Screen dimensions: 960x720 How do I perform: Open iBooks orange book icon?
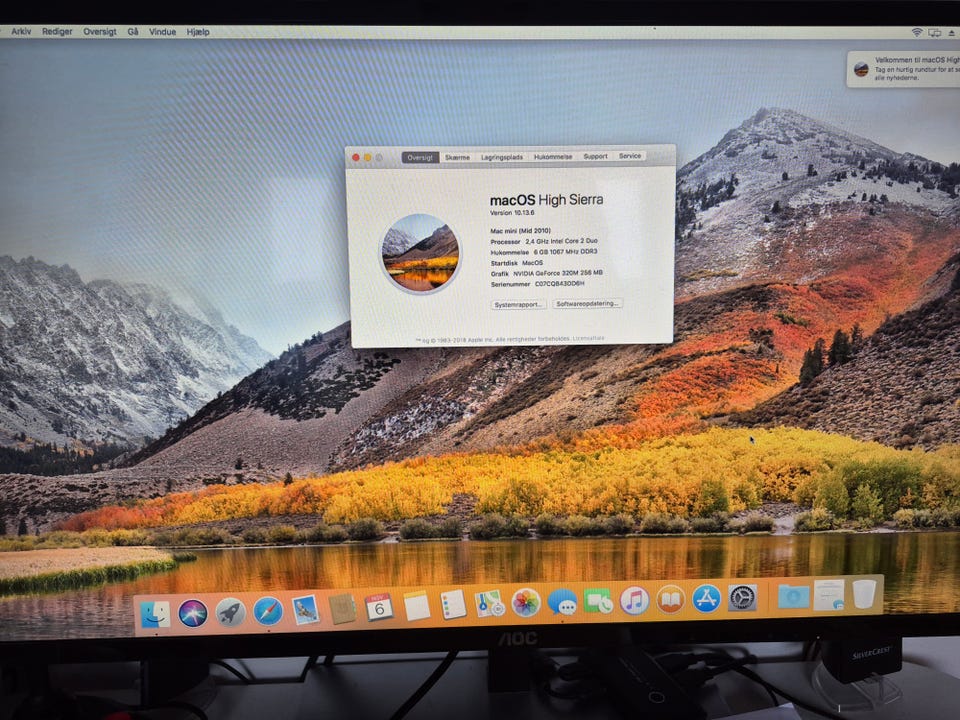pos(670,599)
